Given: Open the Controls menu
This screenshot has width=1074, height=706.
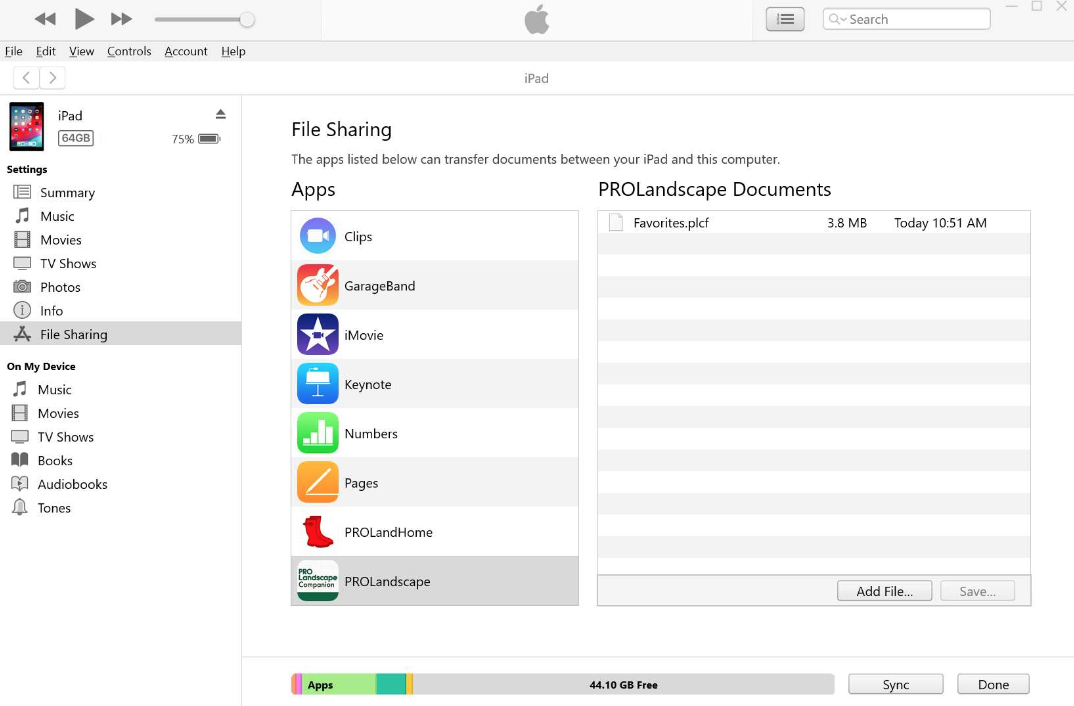Looking at the screenshot, I should coord(129,51).
